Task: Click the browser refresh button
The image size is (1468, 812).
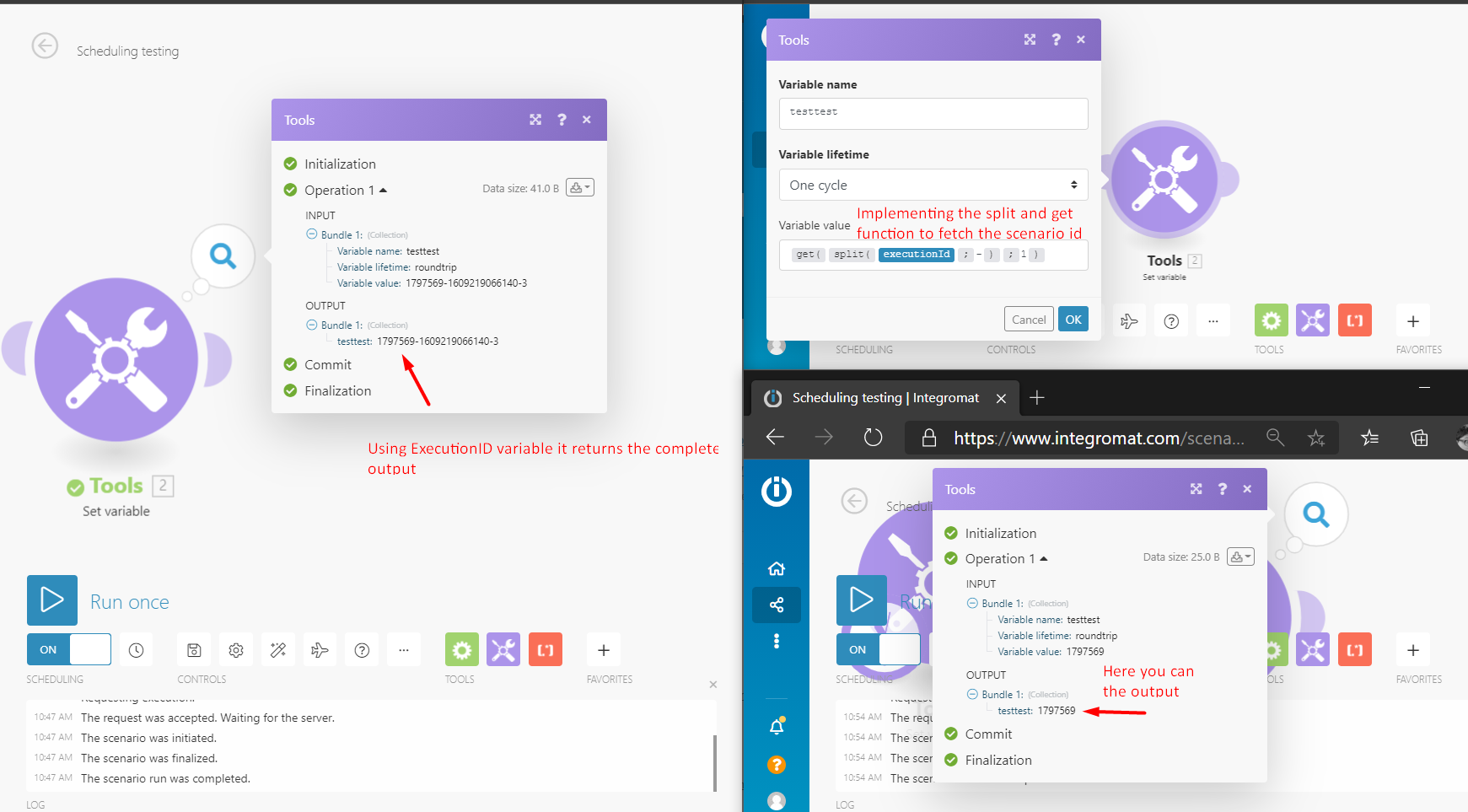Action: [x=873, y=438]
